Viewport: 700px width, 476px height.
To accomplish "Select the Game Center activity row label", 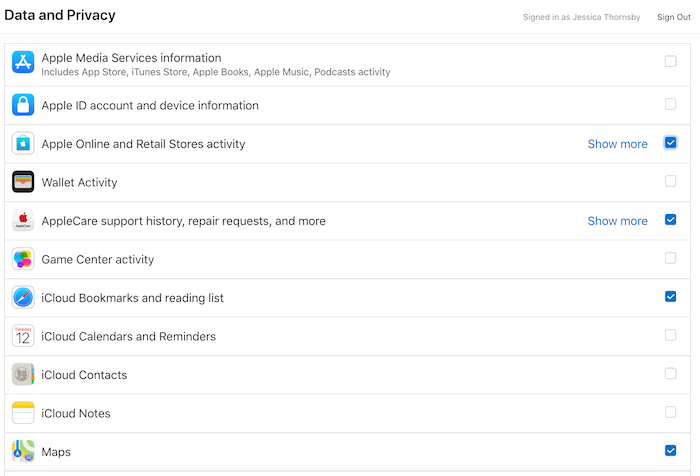I will [x=98, y=260].
